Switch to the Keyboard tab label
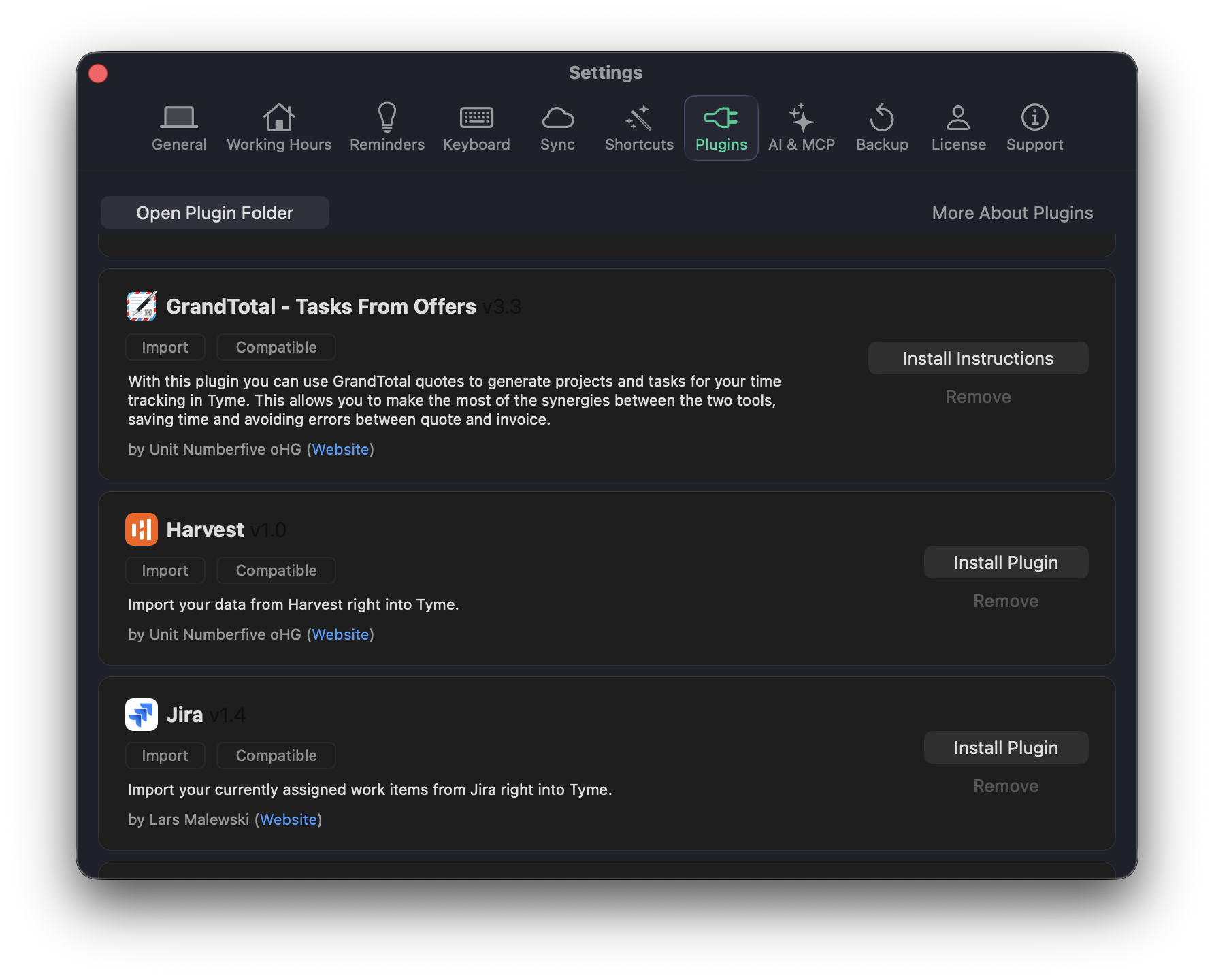 pyautogui.click(x=476, y=144)
